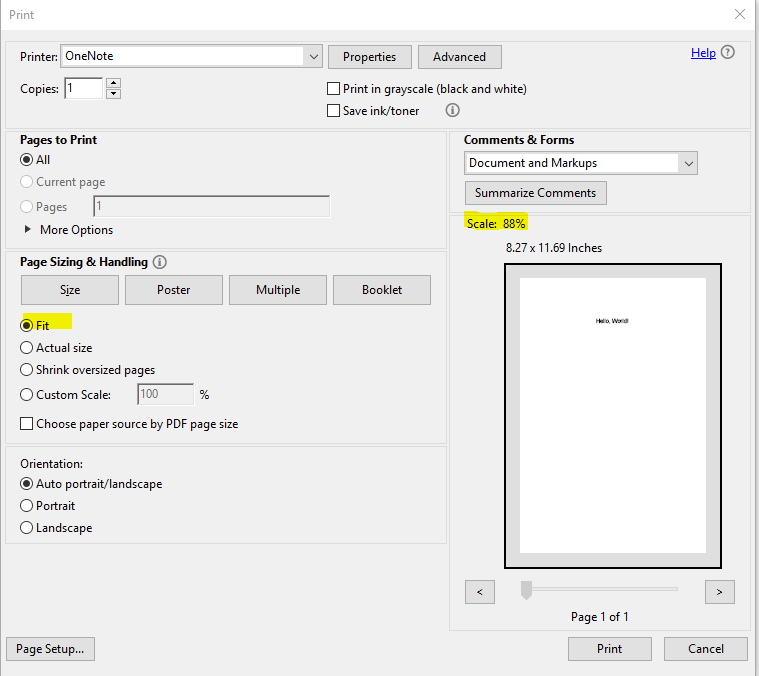Open the Help link
Screen dimensions: 759x676
pyautogui.click(x=703, y=53)
